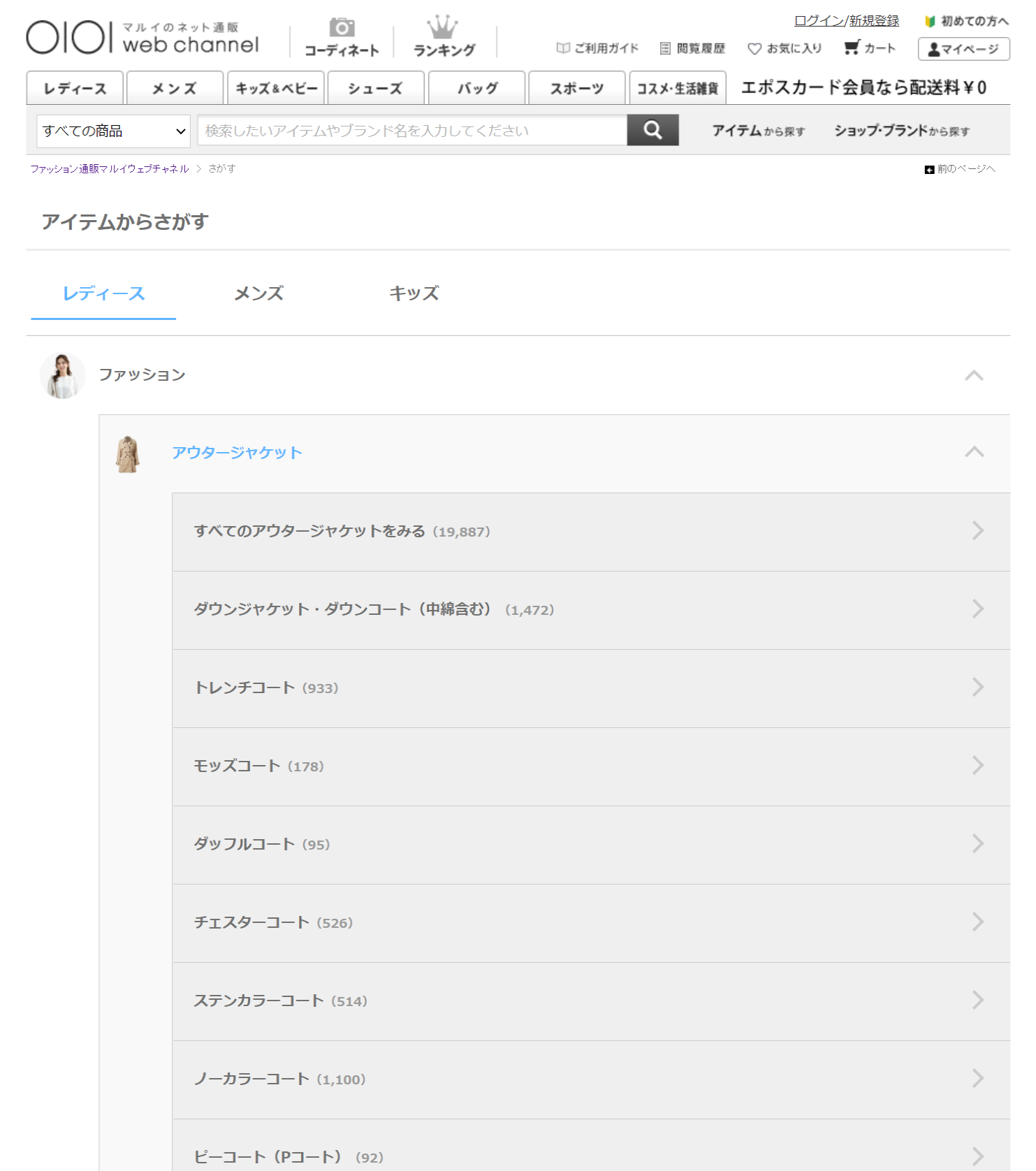The width and height of the screenshot is (1036, 1171).
Task: Click the trench coat thumbnail image
Action: 128,454
